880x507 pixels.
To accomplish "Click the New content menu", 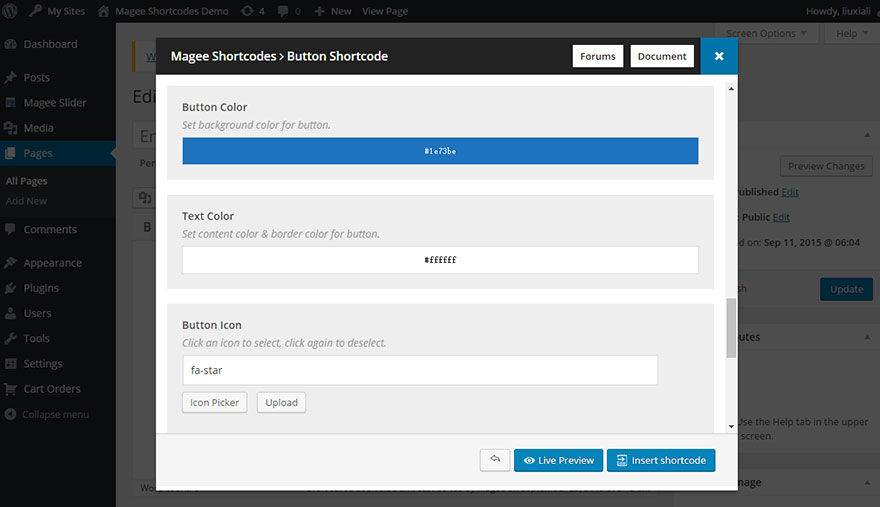I will coord(333,11).
